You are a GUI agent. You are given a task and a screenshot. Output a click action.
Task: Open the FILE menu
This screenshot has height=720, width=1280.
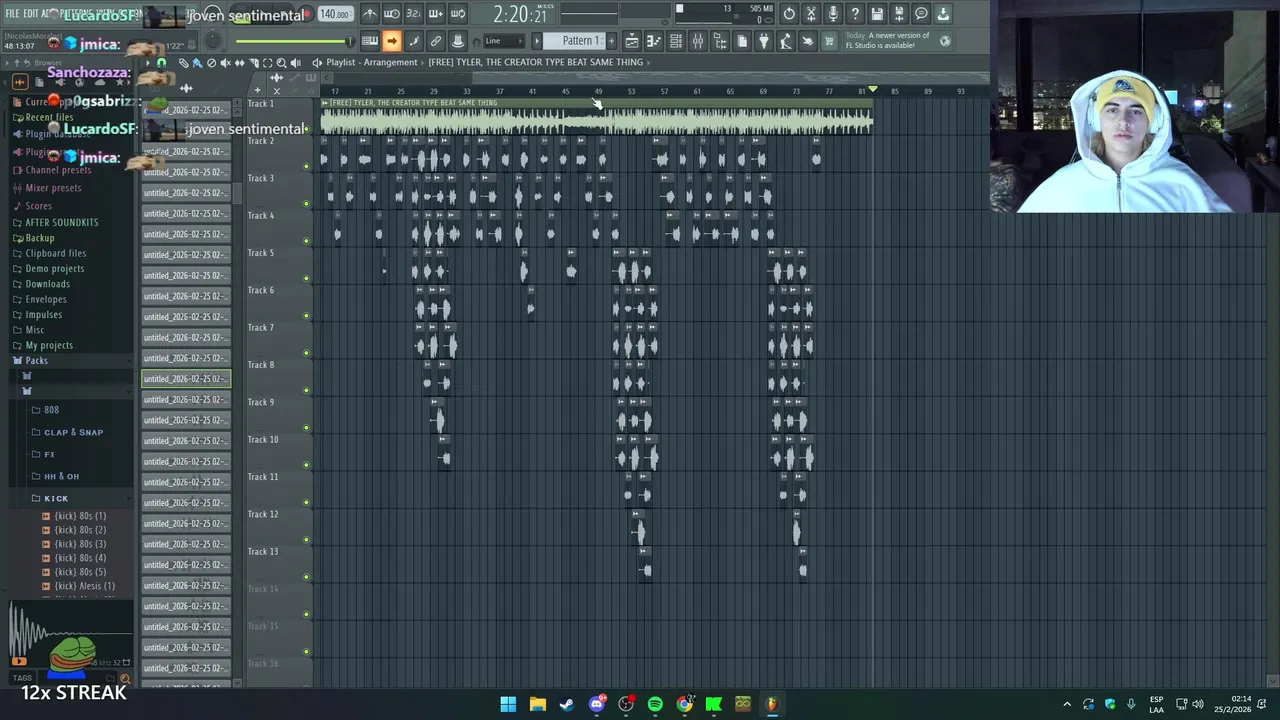pyautogui.click(x=12, y=14)
